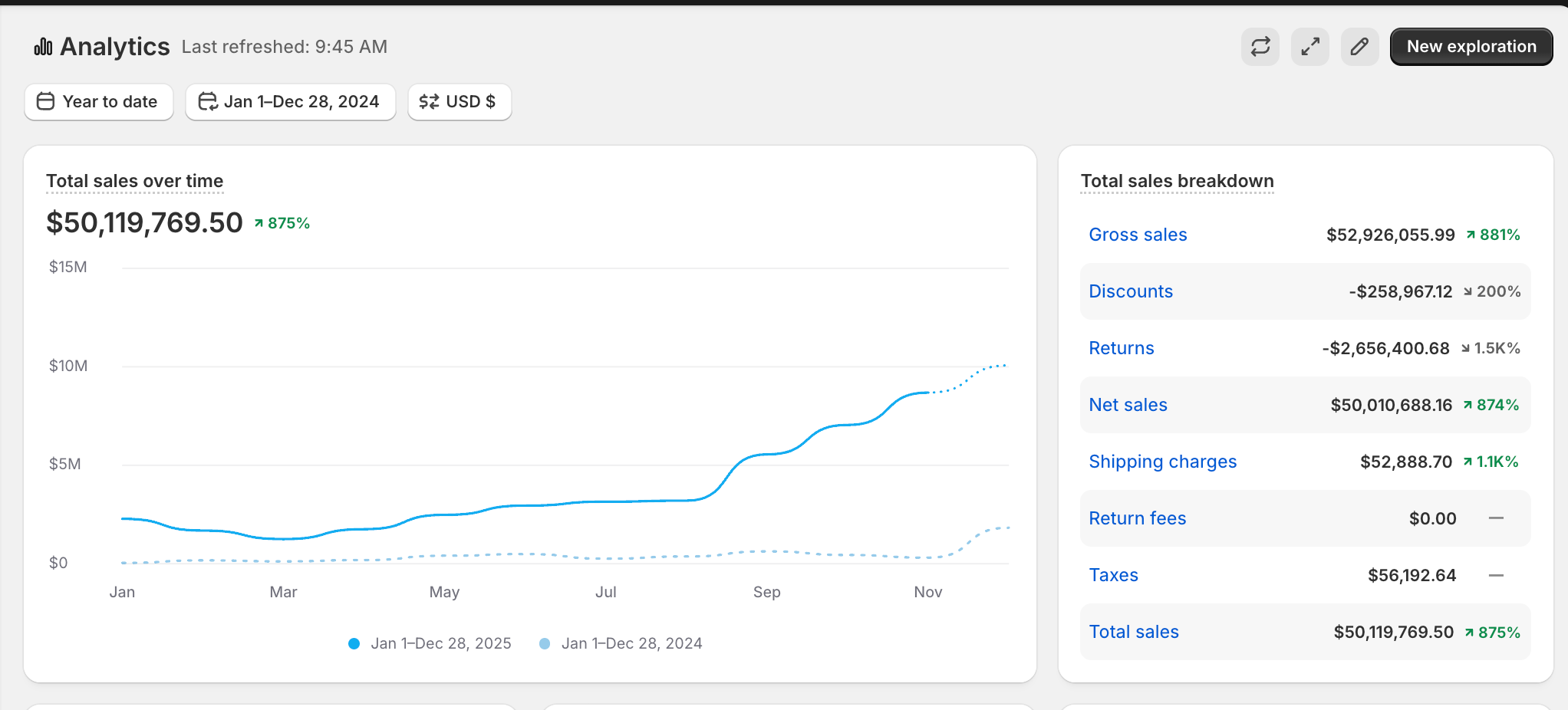The image size is (1568, 710).
Task: Click the refresh data icon
Action: click(1260, 47)
